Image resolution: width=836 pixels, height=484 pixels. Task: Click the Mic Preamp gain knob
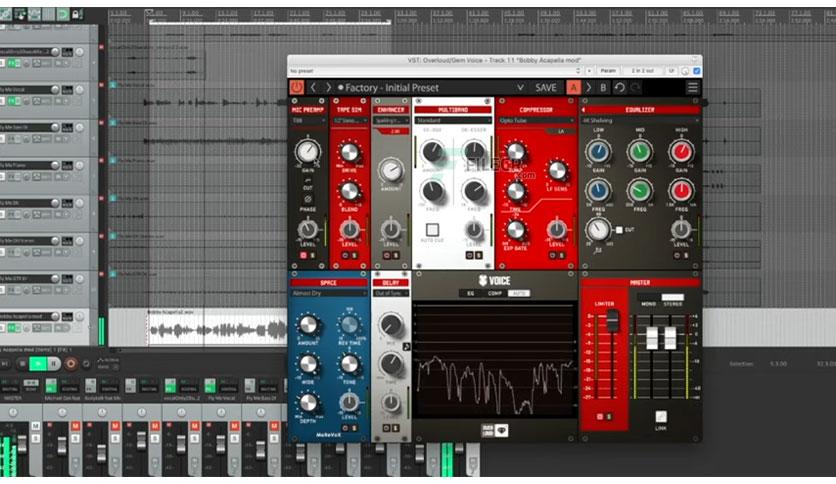pos(308,152)
